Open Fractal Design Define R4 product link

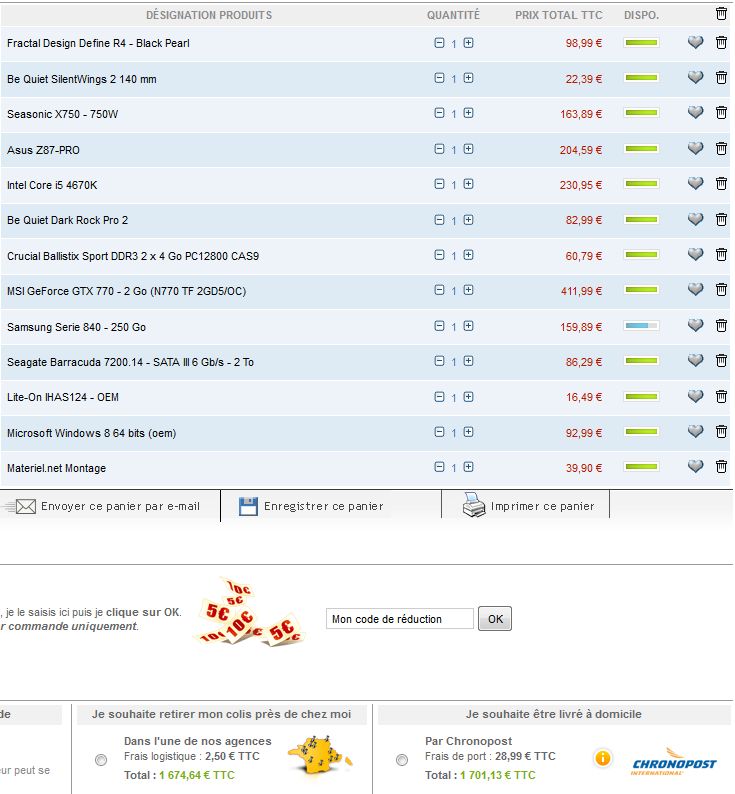pos(98,43)
